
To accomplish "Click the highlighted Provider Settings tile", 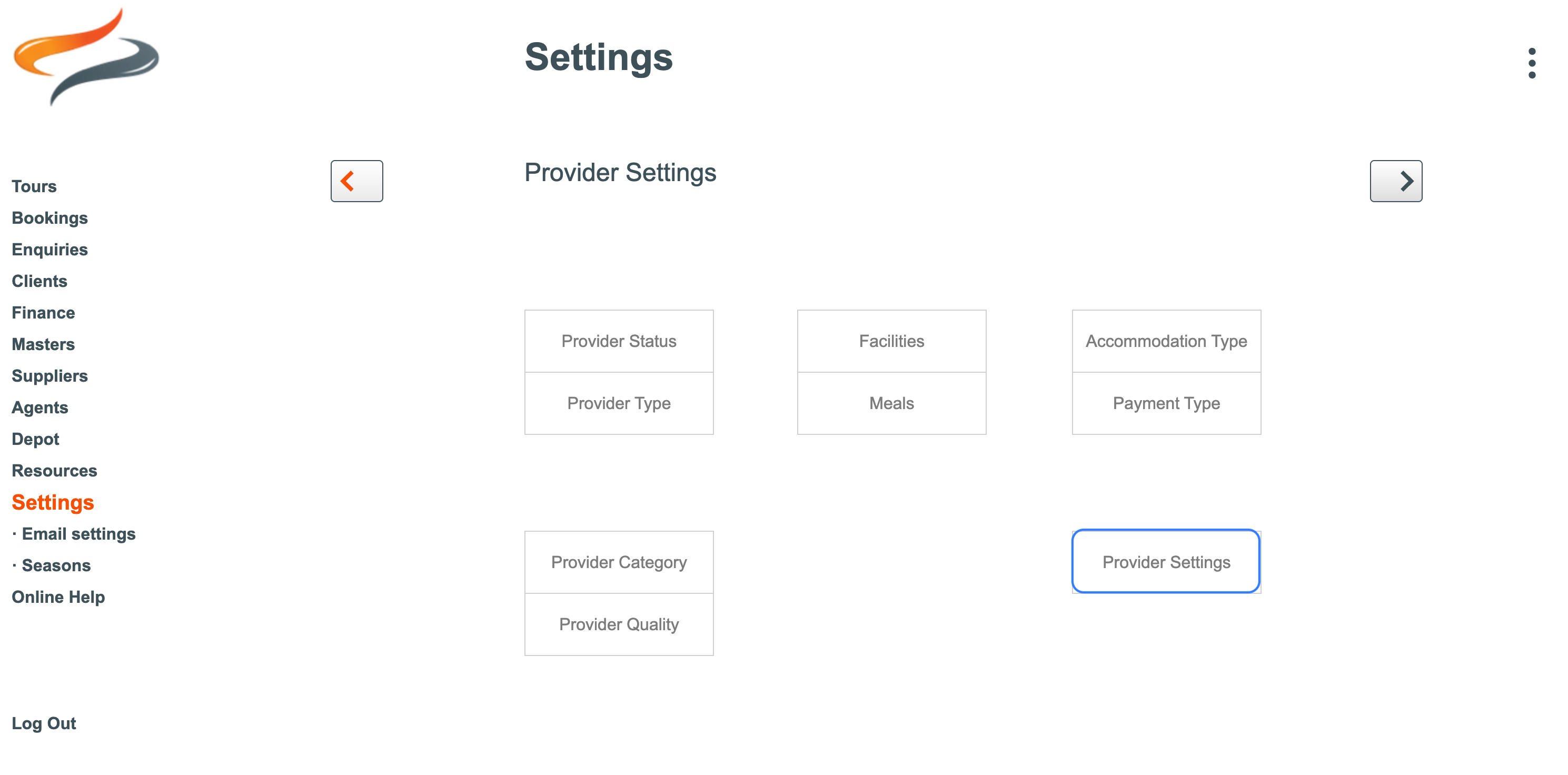I will pos(1166,562).
